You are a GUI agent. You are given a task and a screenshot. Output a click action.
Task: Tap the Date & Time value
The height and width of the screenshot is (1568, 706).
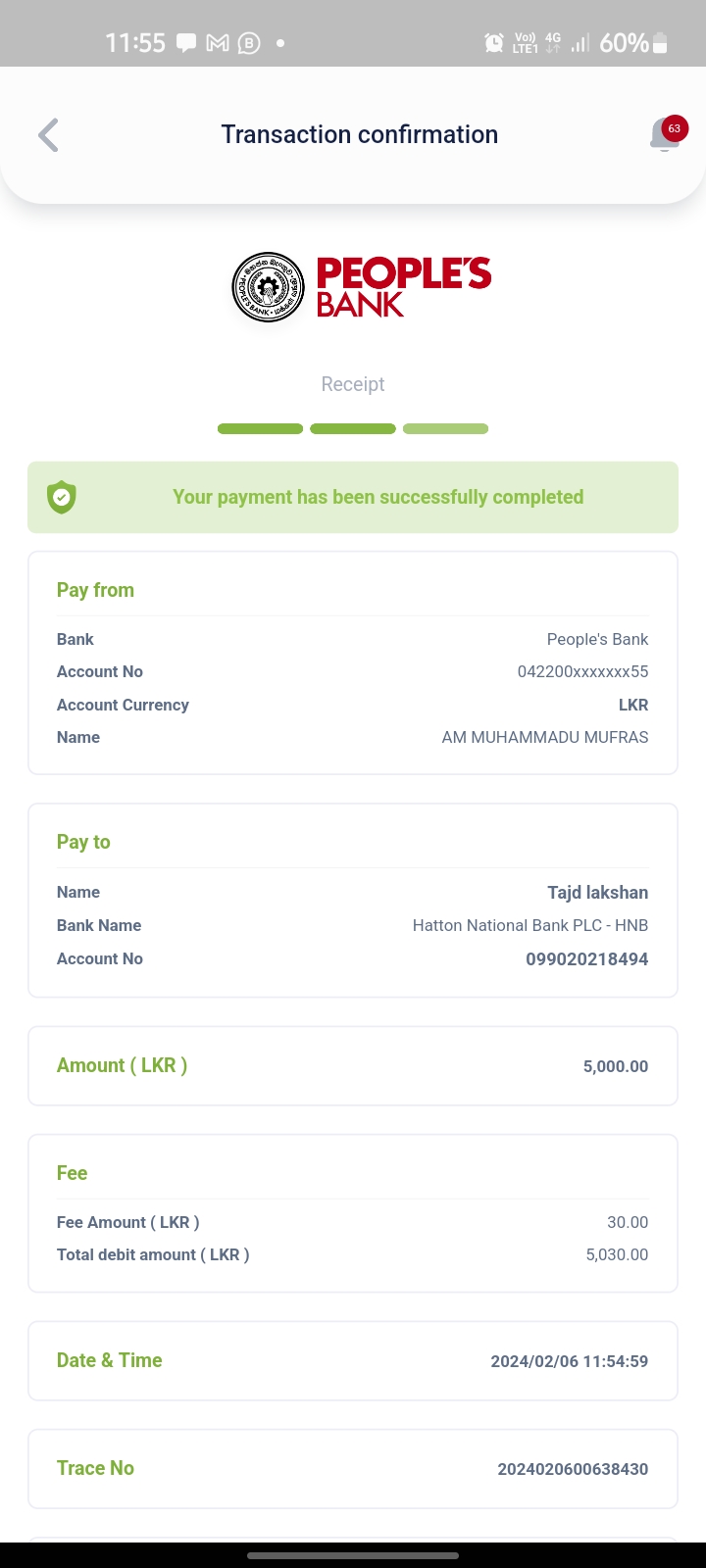569,1361
